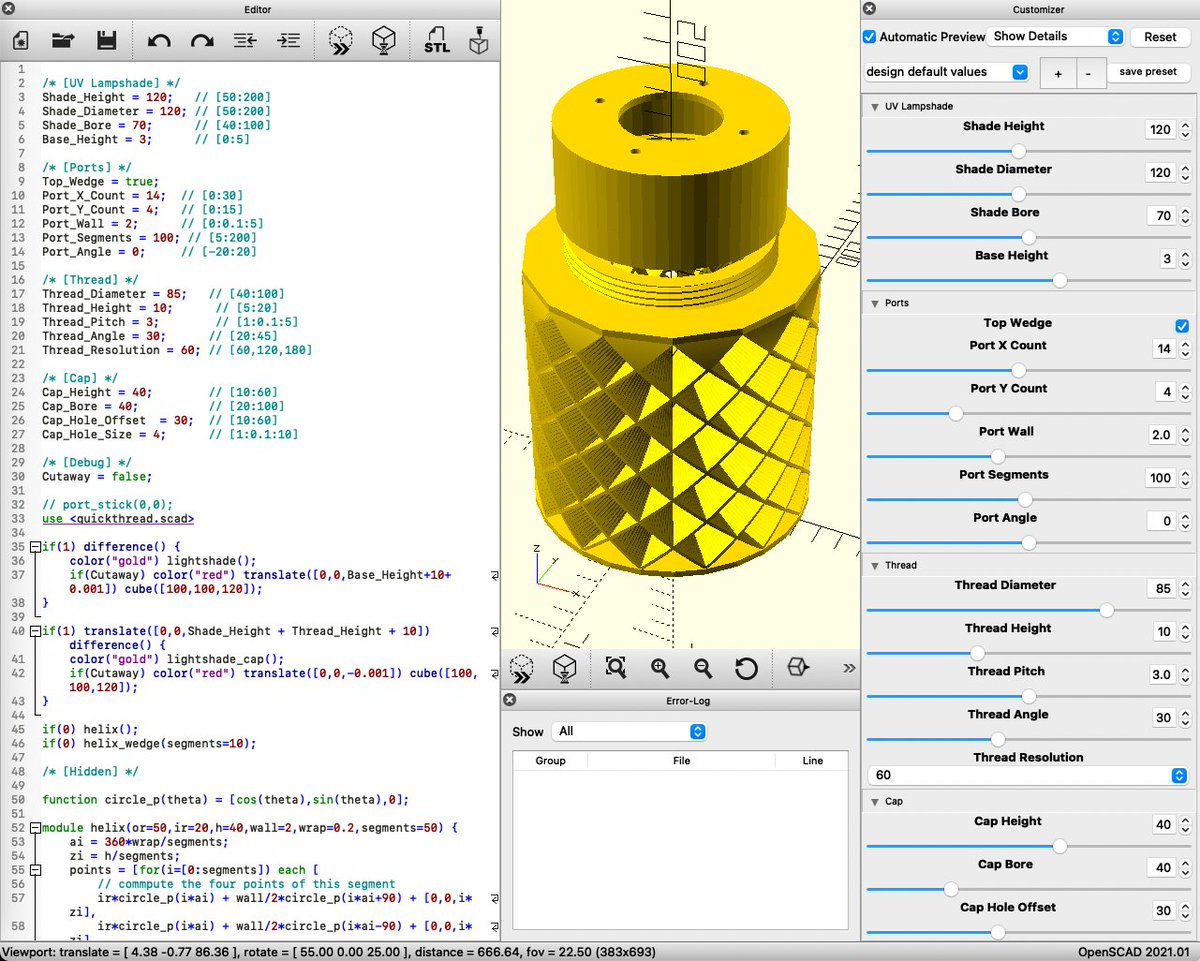Click the Redo icon
Viewport: 1200px width, 961px height.
pyautogui.click(x=202, y=40)
